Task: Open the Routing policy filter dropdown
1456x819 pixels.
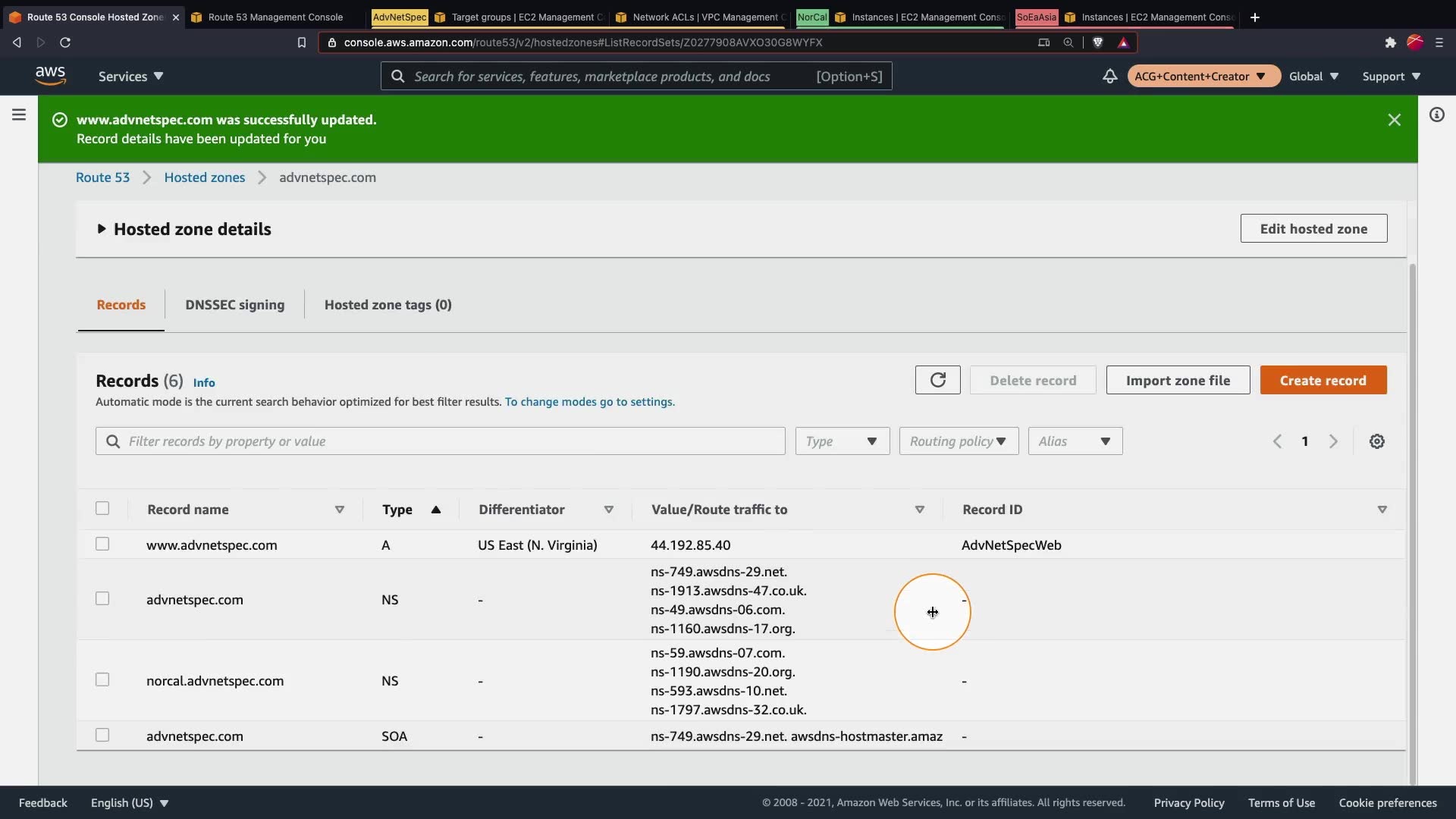Action: pyautogui.click(x=959, y=441)
